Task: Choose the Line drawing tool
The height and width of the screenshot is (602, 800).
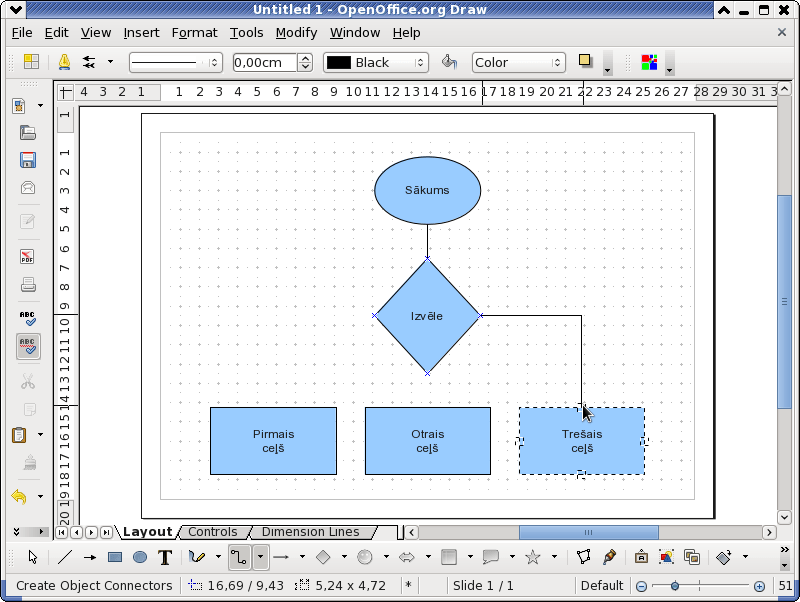Action: point(65,557)
